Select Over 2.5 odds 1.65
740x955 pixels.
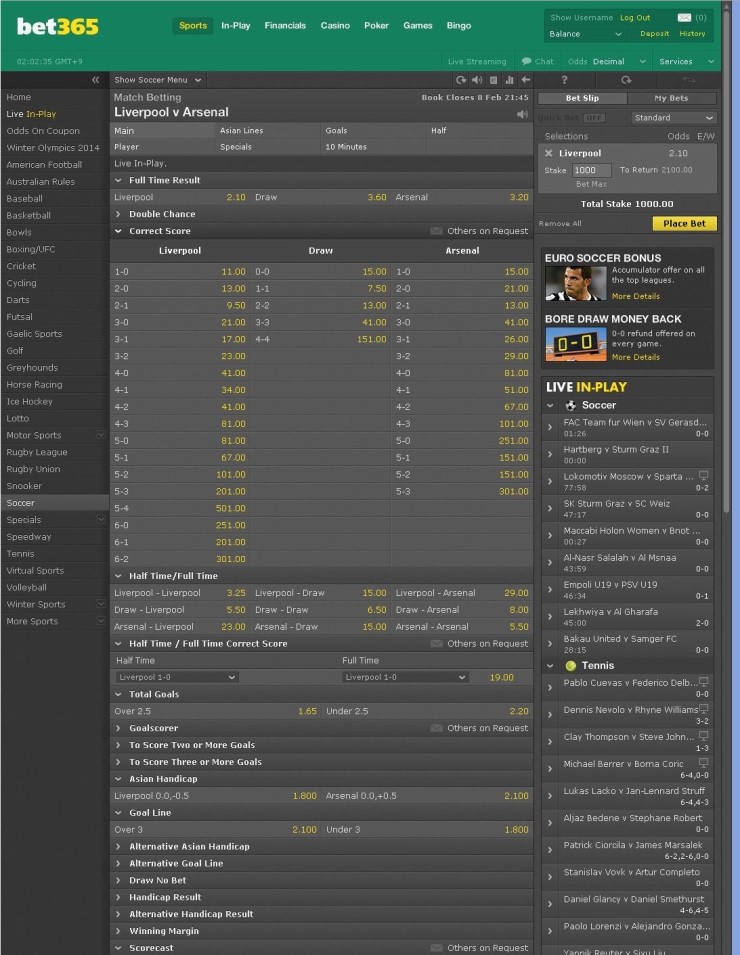(x=307, y=711)
